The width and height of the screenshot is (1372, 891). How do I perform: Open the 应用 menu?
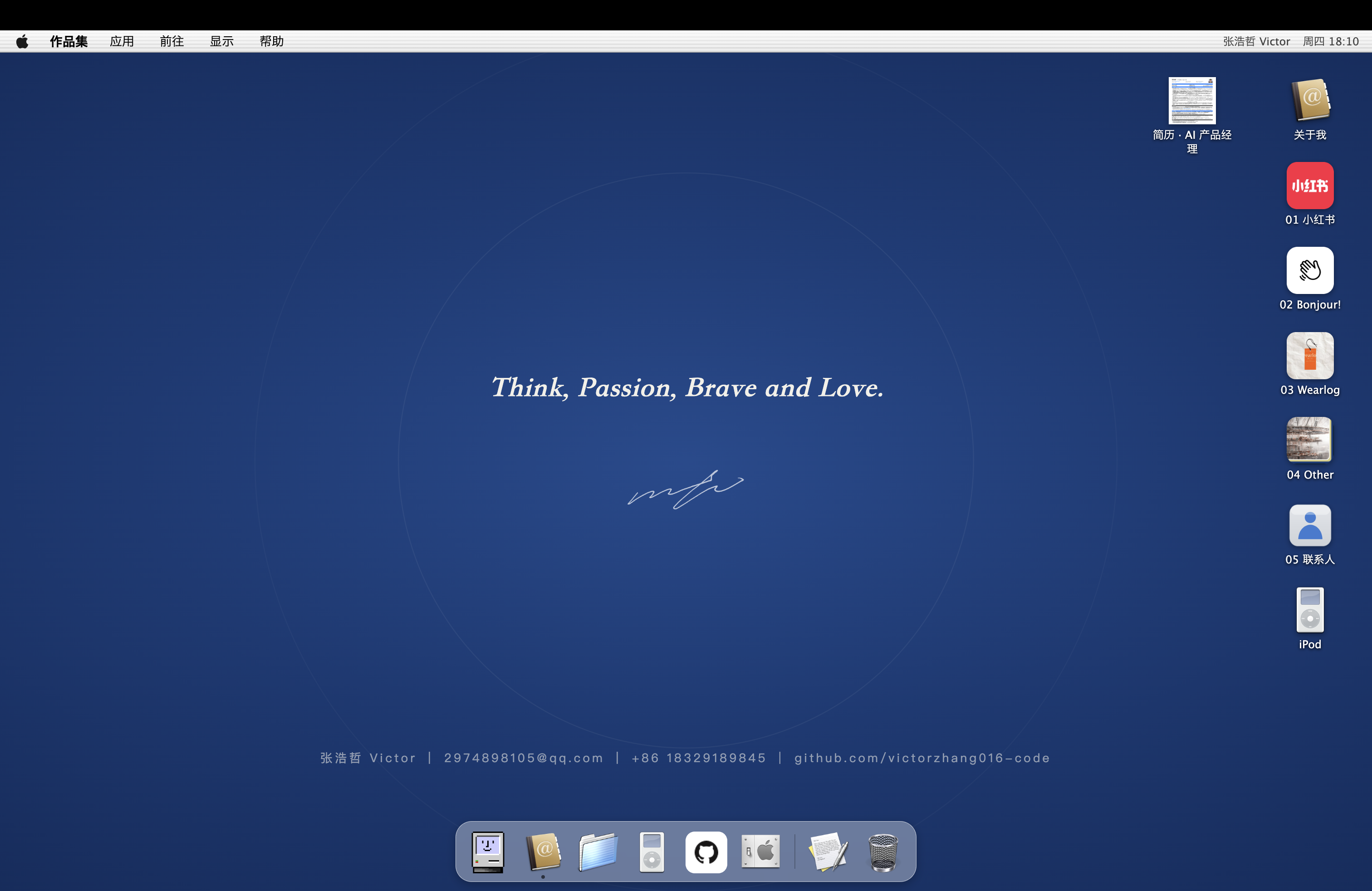122,41
